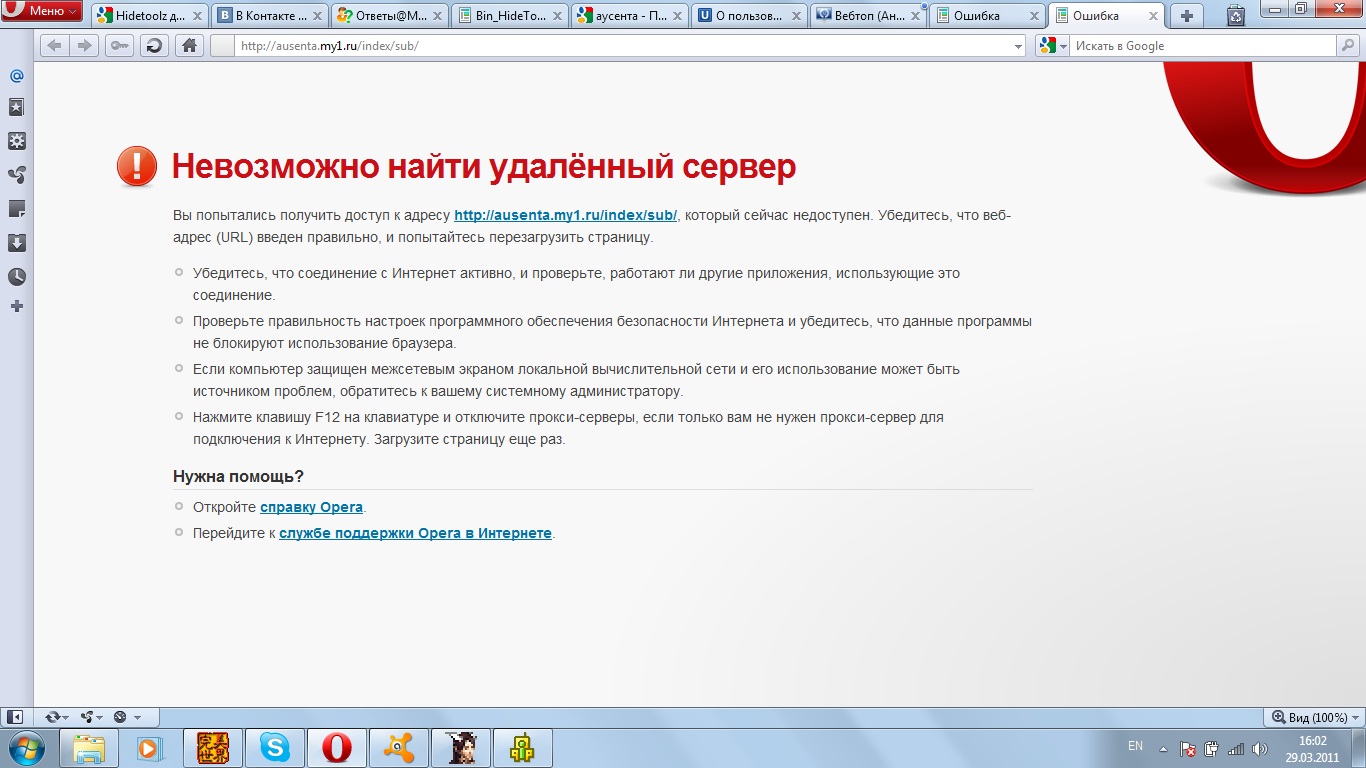The width and height of the screenshot is (1366, 768).
Task: Switch to the Ответы@M... tab
Action: tap(389, 15)
